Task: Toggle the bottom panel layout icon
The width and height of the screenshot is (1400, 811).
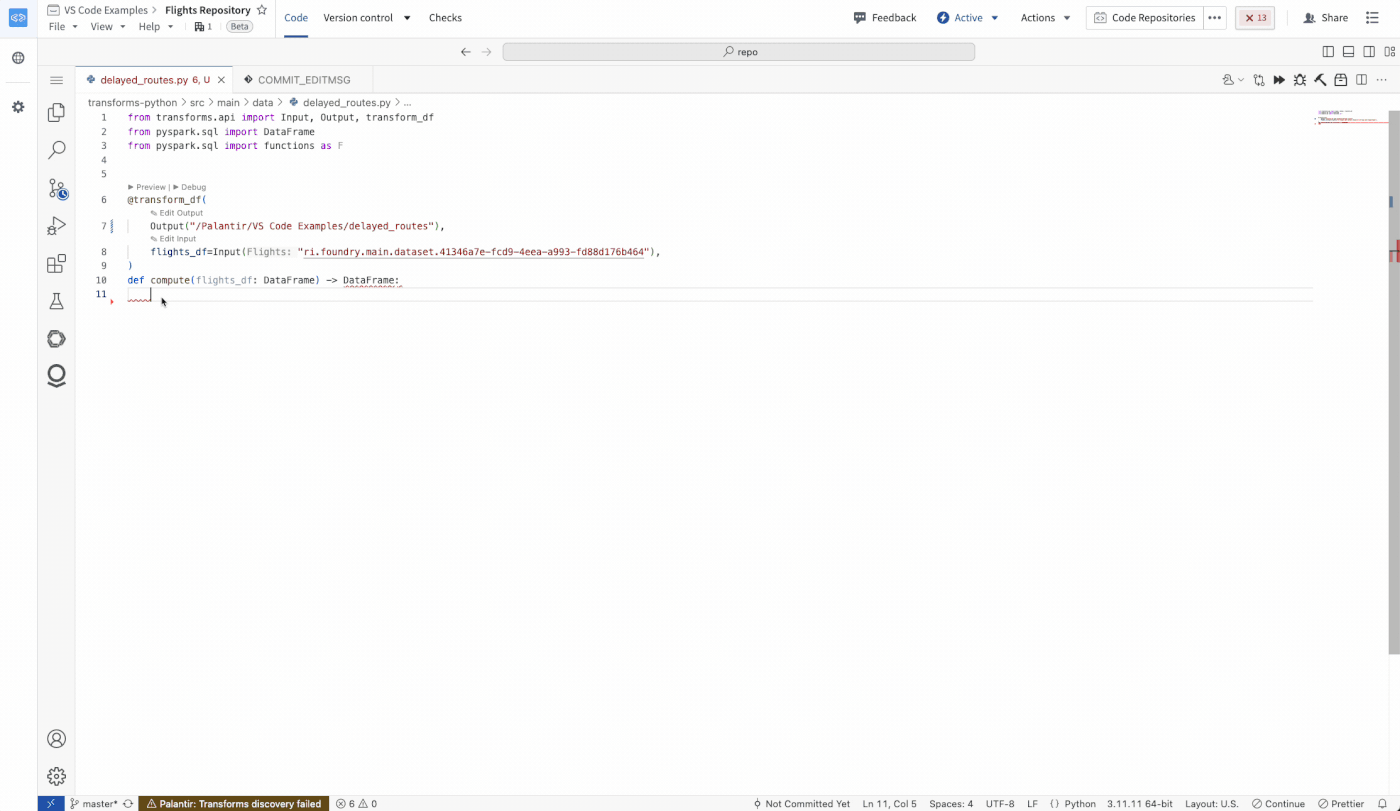Action: [1348, 52]
